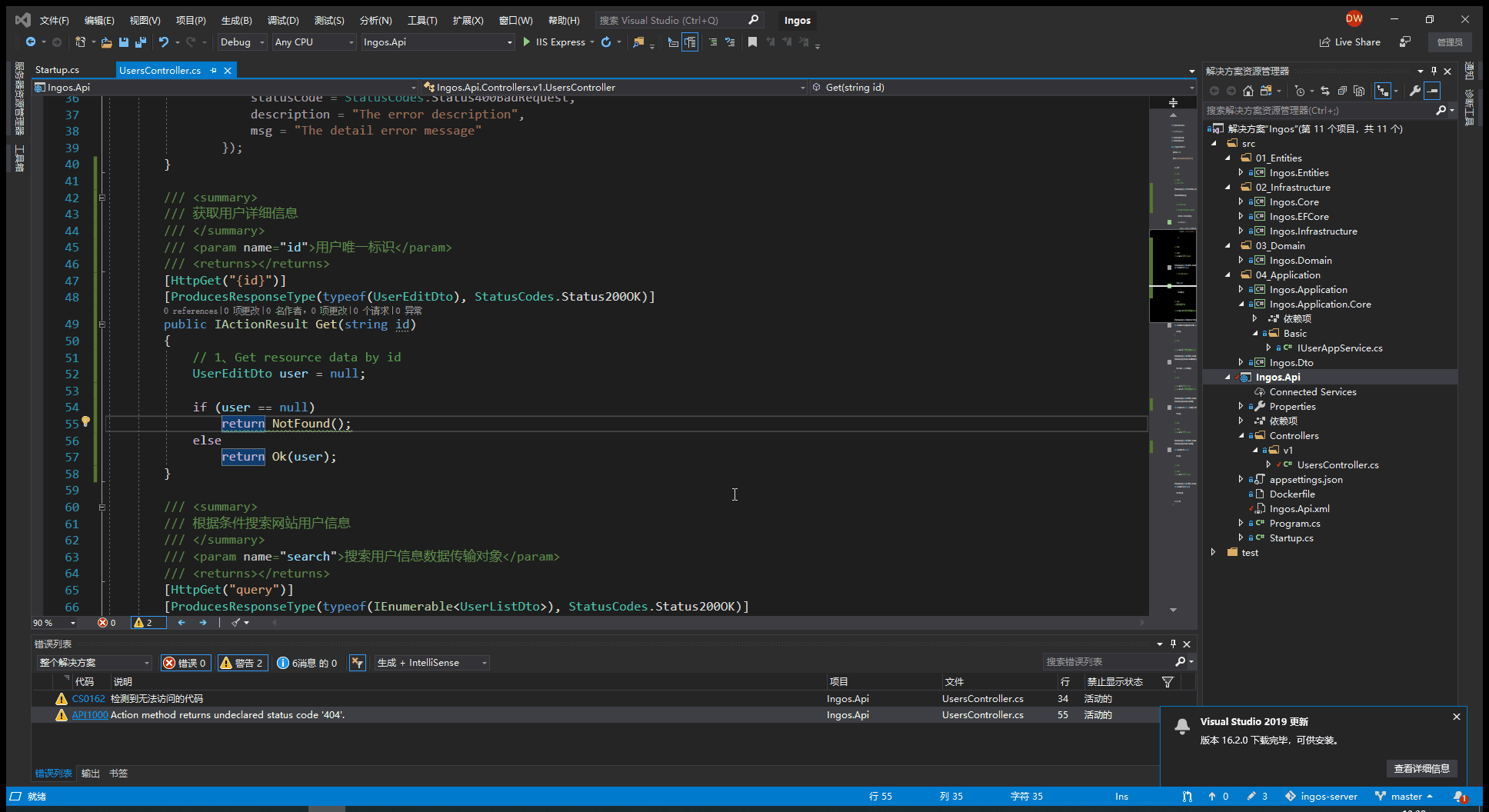
Task: Toggle the warnings filter showing 2 warnings
Action: (242, 662)
